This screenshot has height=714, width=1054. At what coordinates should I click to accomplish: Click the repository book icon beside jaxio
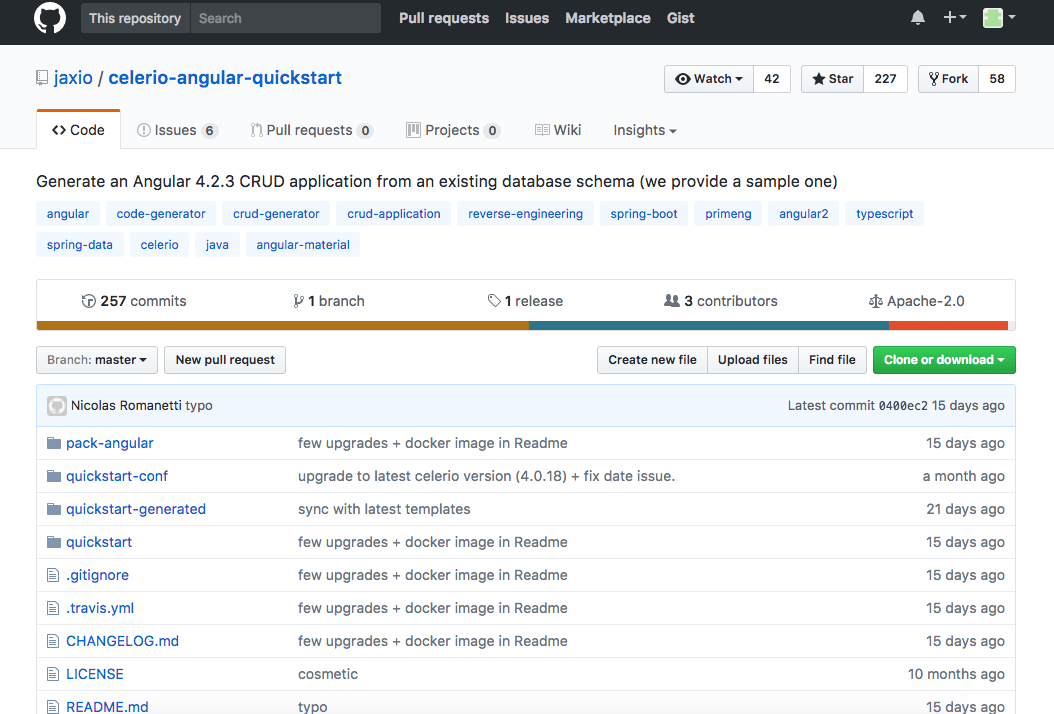[42, 78]
